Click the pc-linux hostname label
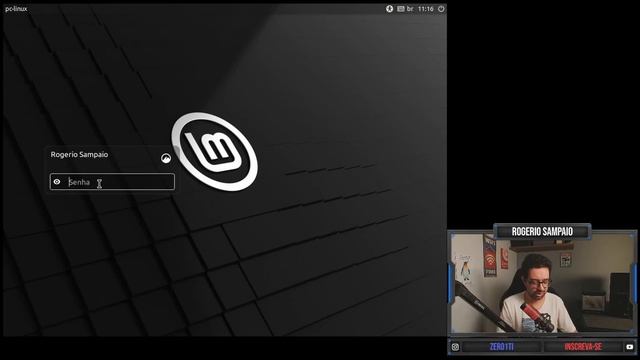640x360 pixels. click(x=16, y=9)
